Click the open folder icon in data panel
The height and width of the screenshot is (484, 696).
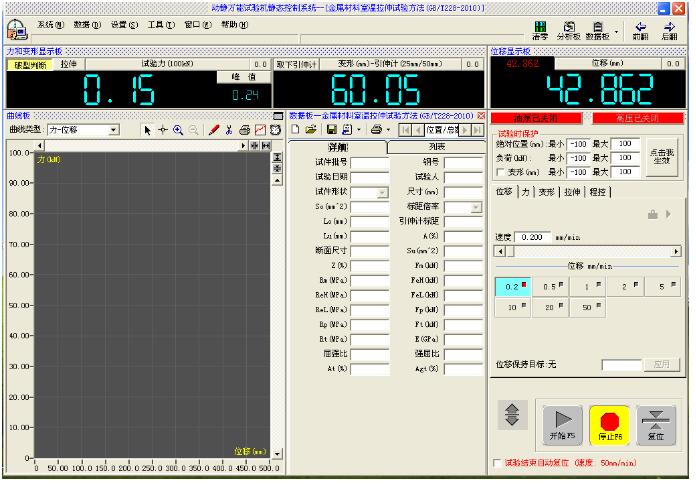point(310,130)
